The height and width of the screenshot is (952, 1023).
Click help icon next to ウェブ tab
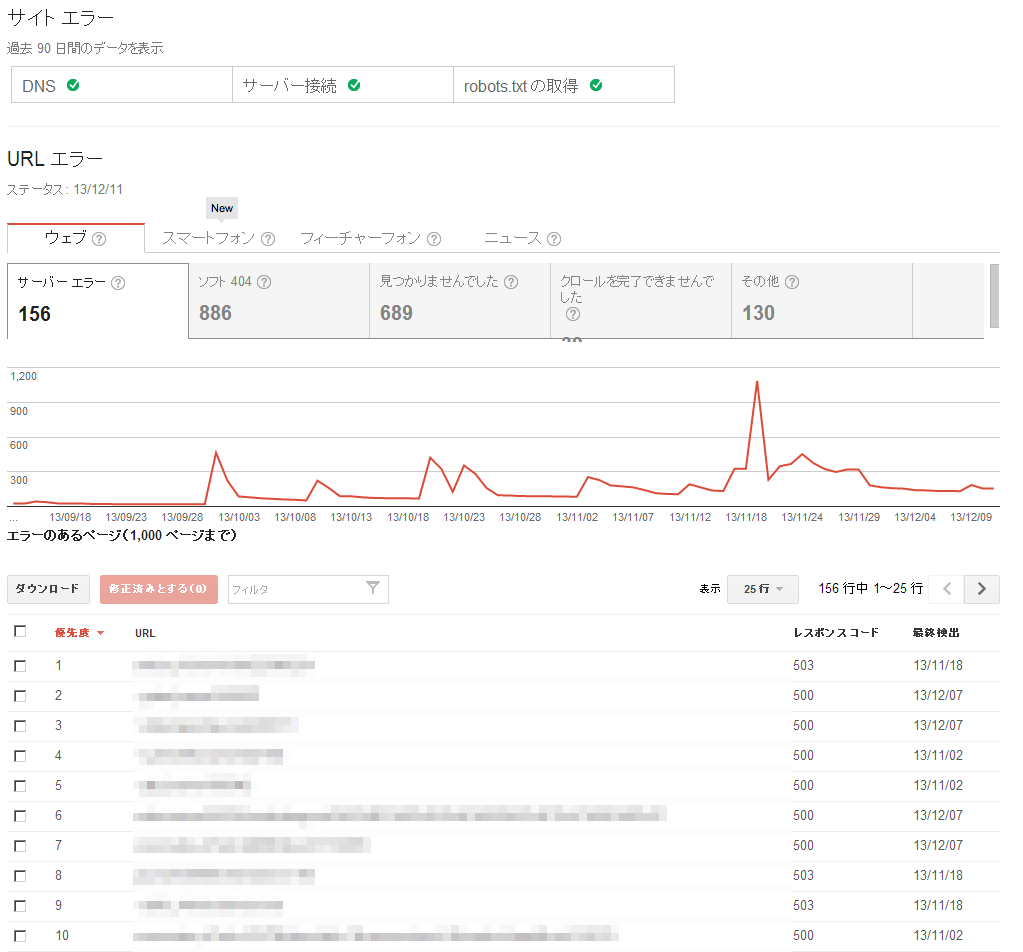click(99, 239)
